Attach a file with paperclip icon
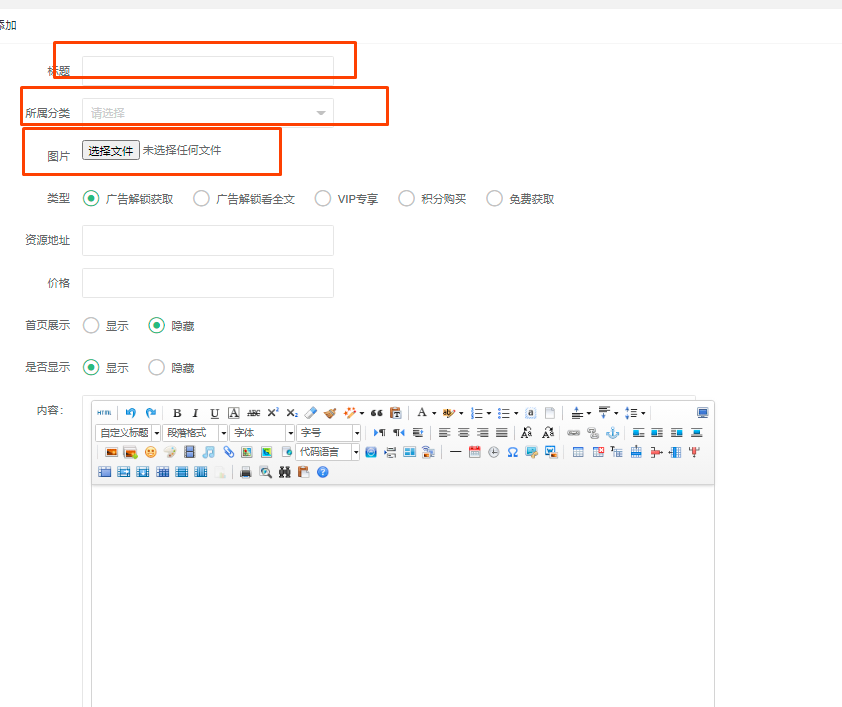Image resolution: width=842 pixels, height=707 pixels. [x=228, y=452]
